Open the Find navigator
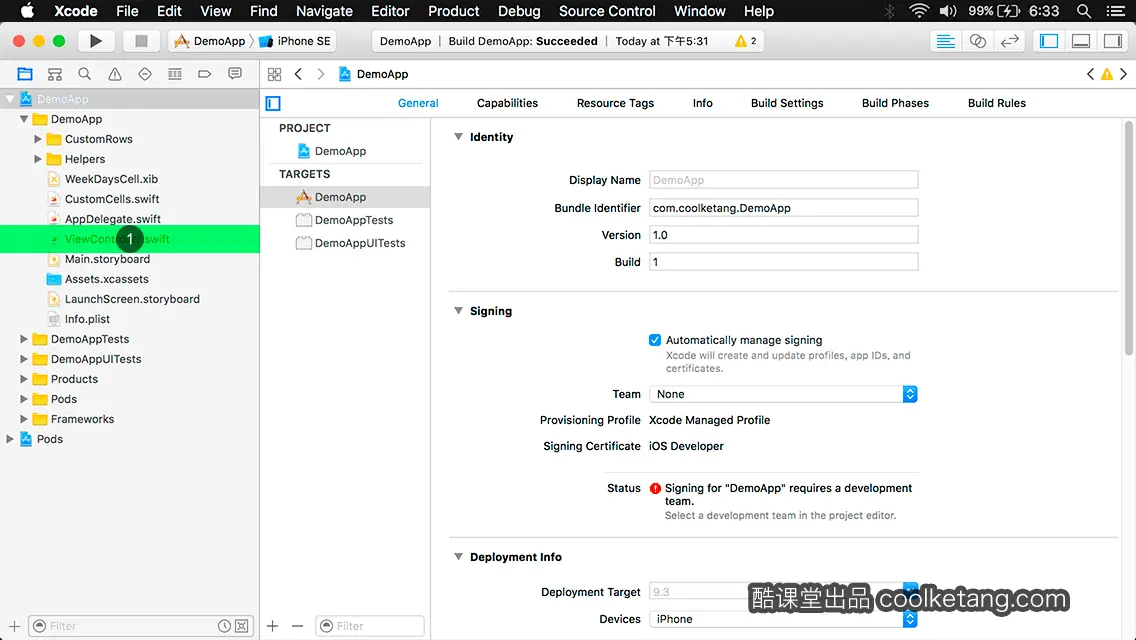Image resolution: width=1136 pixels, height=640 pixels. 85,74
